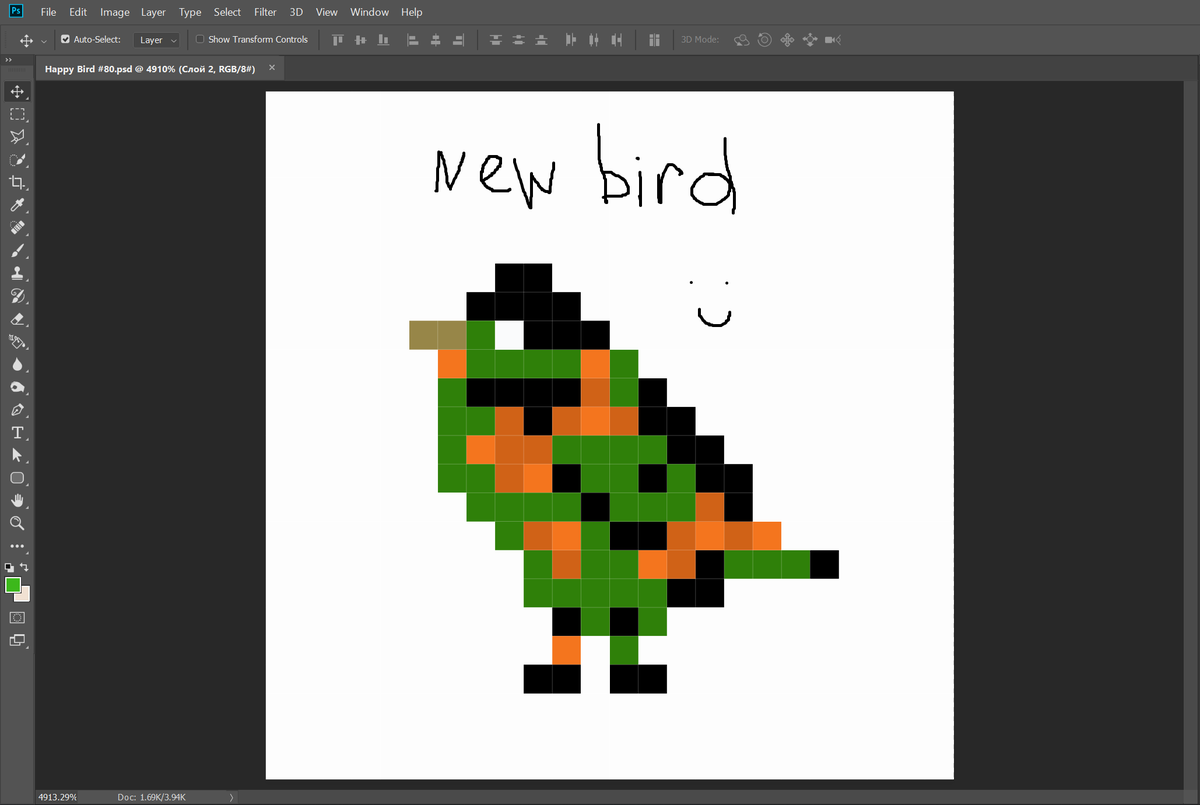This screenshot has height=805, width=1200.
Task: Select the Horizontal Type tool
Action: (x=17, y=433)
